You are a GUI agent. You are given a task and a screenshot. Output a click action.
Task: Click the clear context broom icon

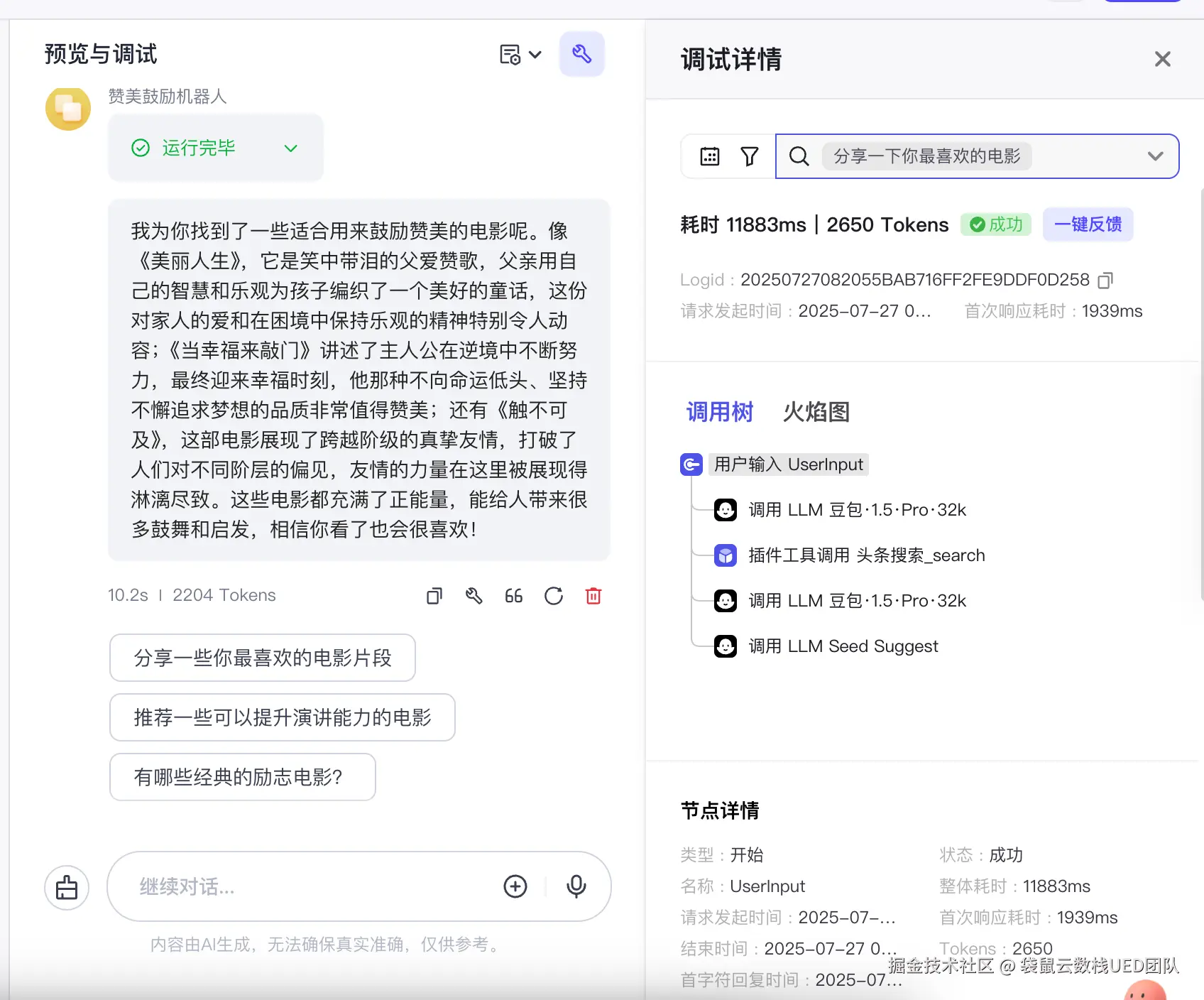pos(67,888)
